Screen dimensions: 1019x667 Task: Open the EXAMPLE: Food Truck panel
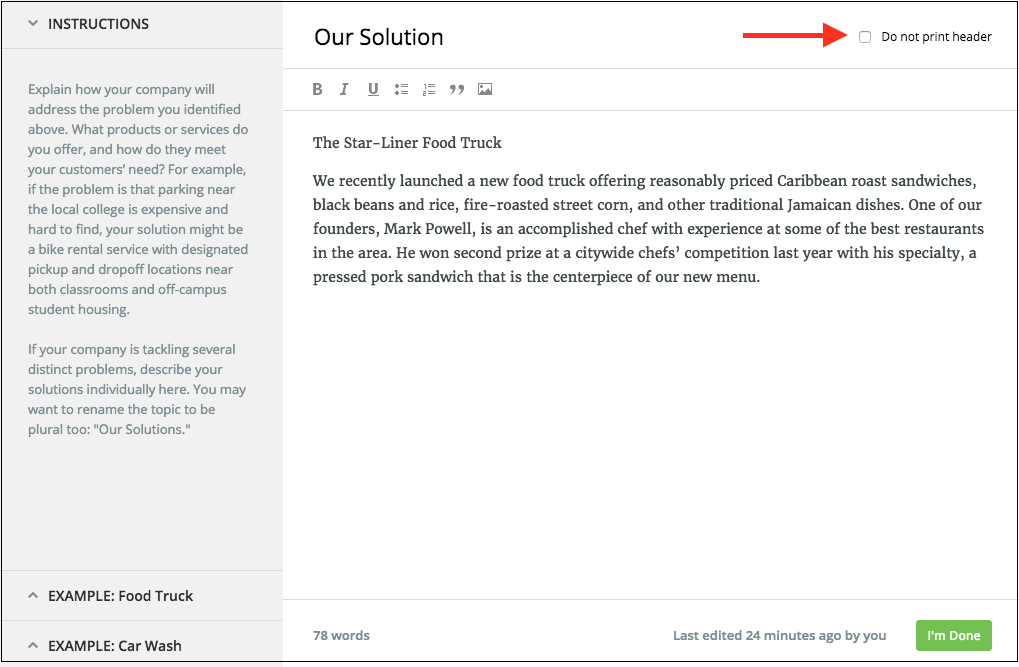[142, 595]
